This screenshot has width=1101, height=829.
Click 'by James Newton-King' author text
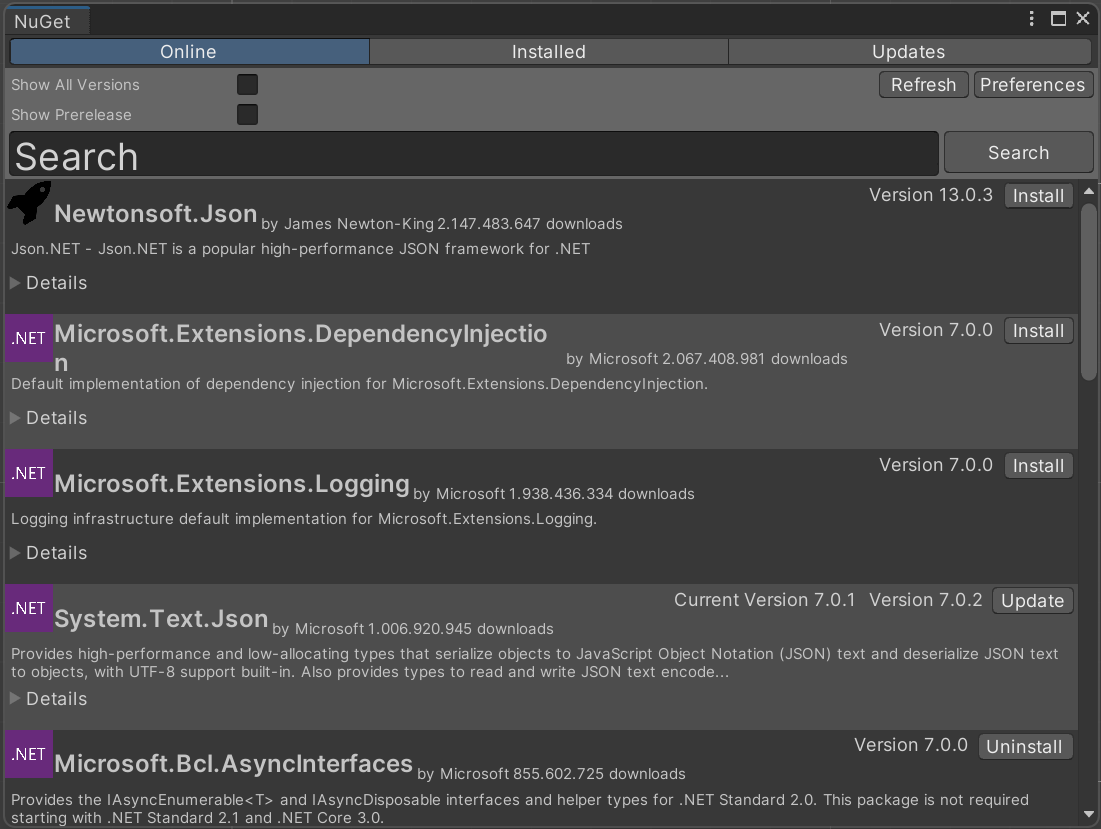click(348, 224)
